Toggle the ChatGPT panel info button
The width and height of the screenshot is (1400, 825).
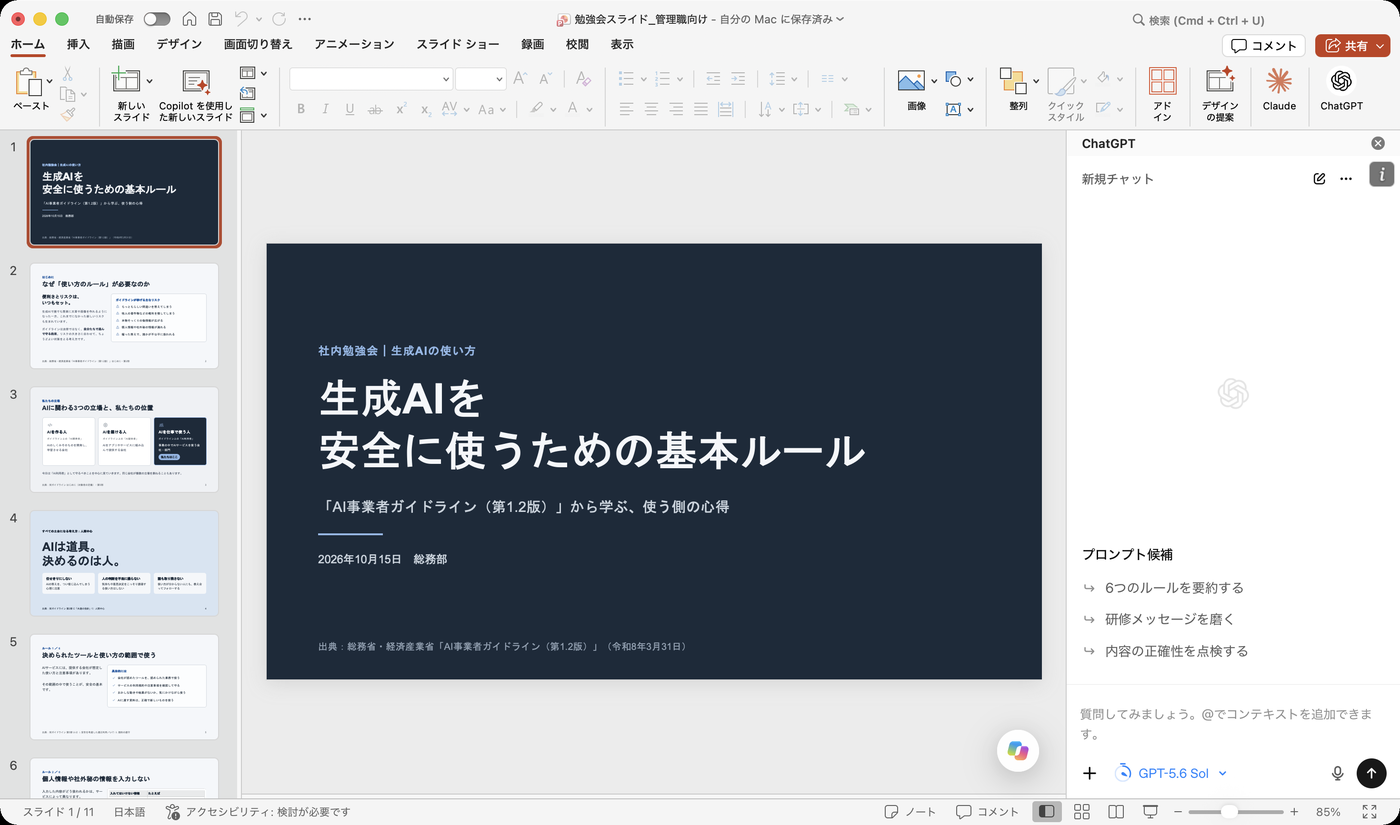tap(1381, 174)
